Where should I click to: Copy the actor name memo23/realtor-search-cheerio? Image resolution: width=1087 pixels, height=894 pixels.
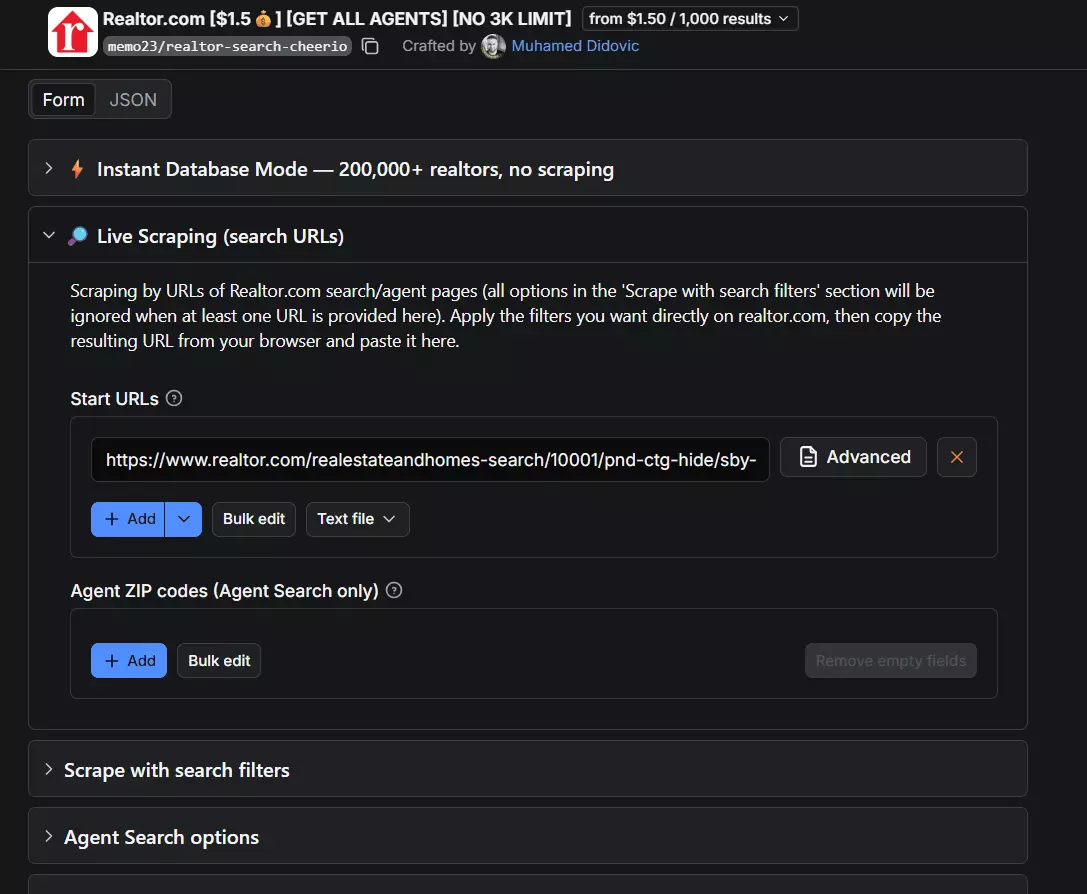tap(370, 46)
